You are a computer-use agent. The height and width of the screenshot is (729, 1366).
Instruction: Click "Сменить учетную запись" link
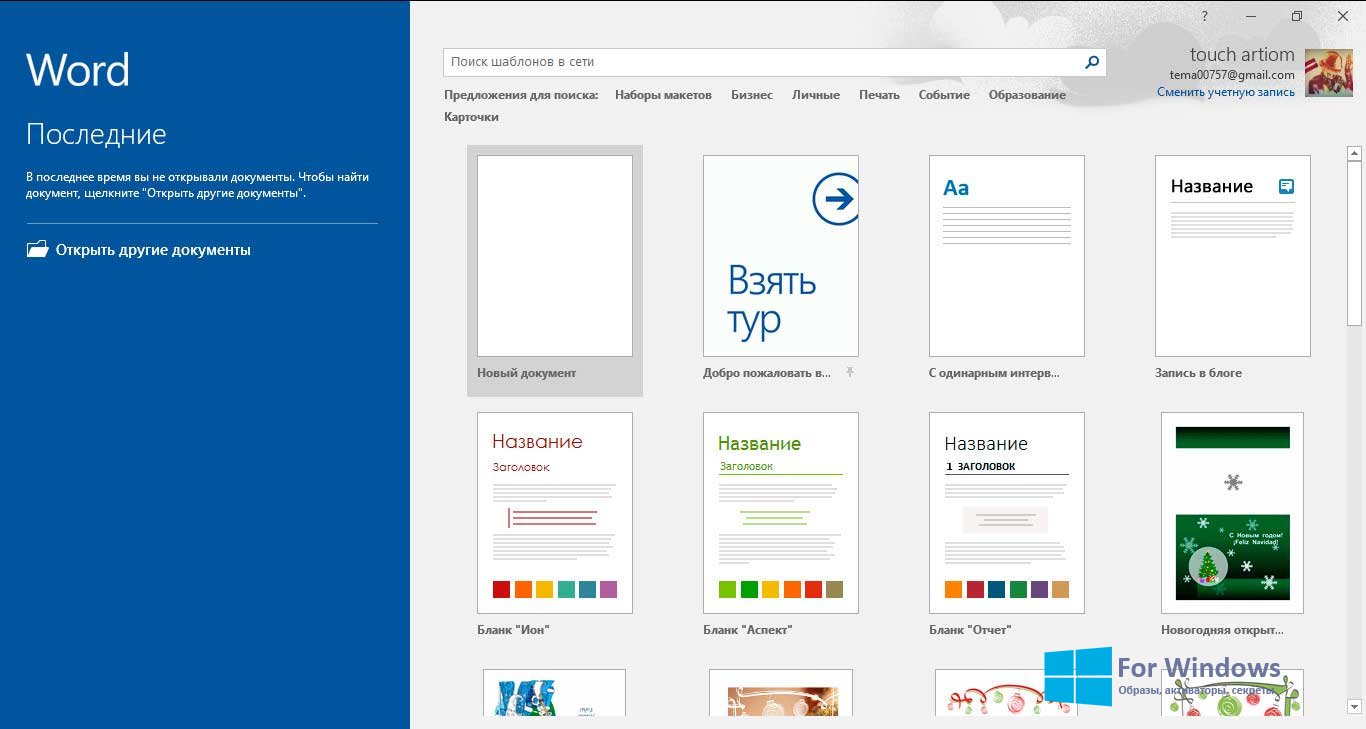click(1226, 92)
